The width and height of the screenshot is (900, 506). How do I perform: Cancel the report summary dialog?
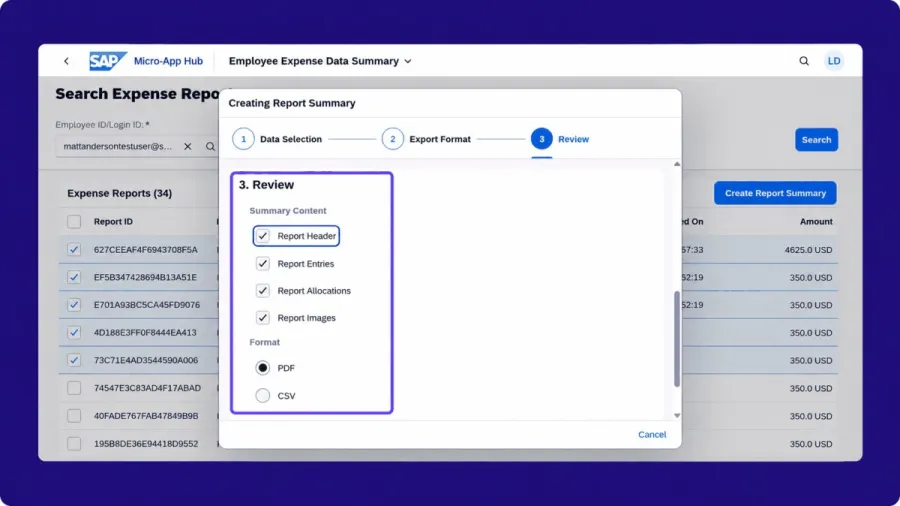[x=652, y=434]
